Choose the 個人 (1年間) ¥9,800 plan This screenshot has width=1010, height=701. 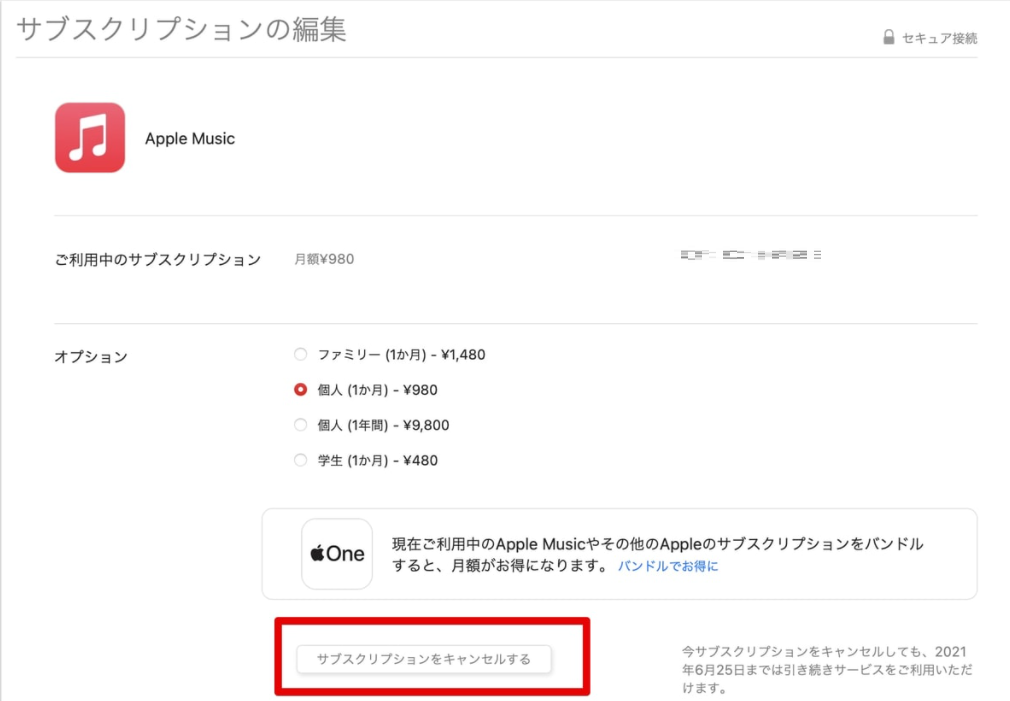(x=300, y=425)
